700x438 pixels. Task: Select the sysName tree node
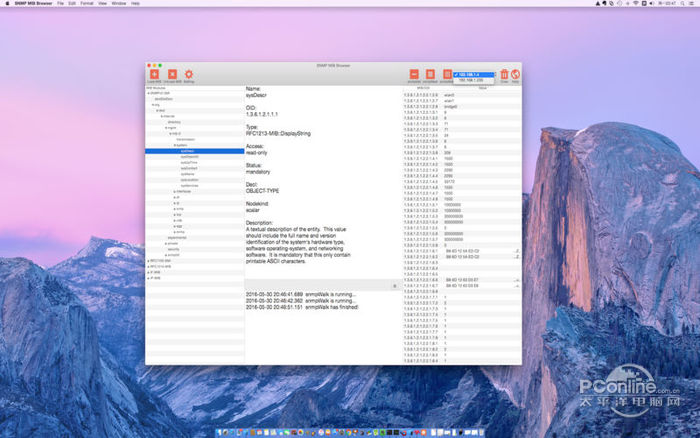click(x=188, y=174)
